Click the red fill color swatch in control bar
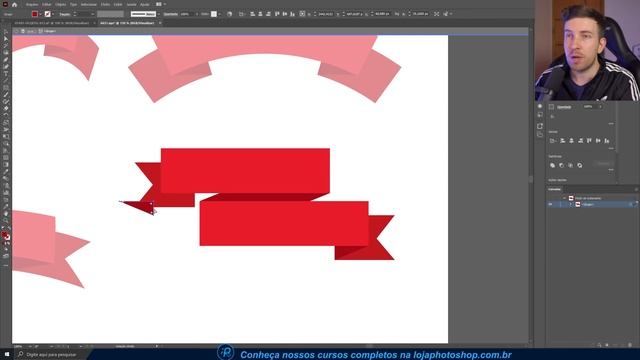Viewport: 640px width, 360px height. pos(35,14)
